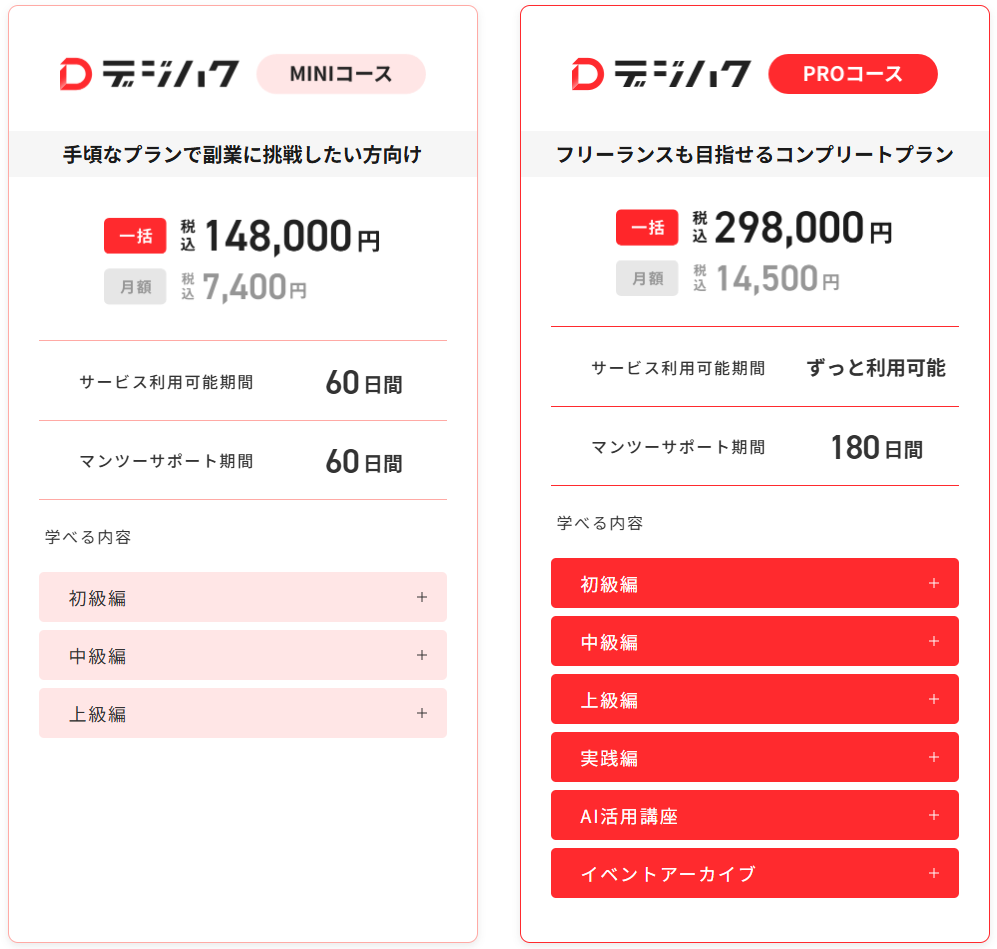This screenshot has width=997, height=949.
Task: Click plus icon on PRO 実践編 row
Action: (934, 757)
